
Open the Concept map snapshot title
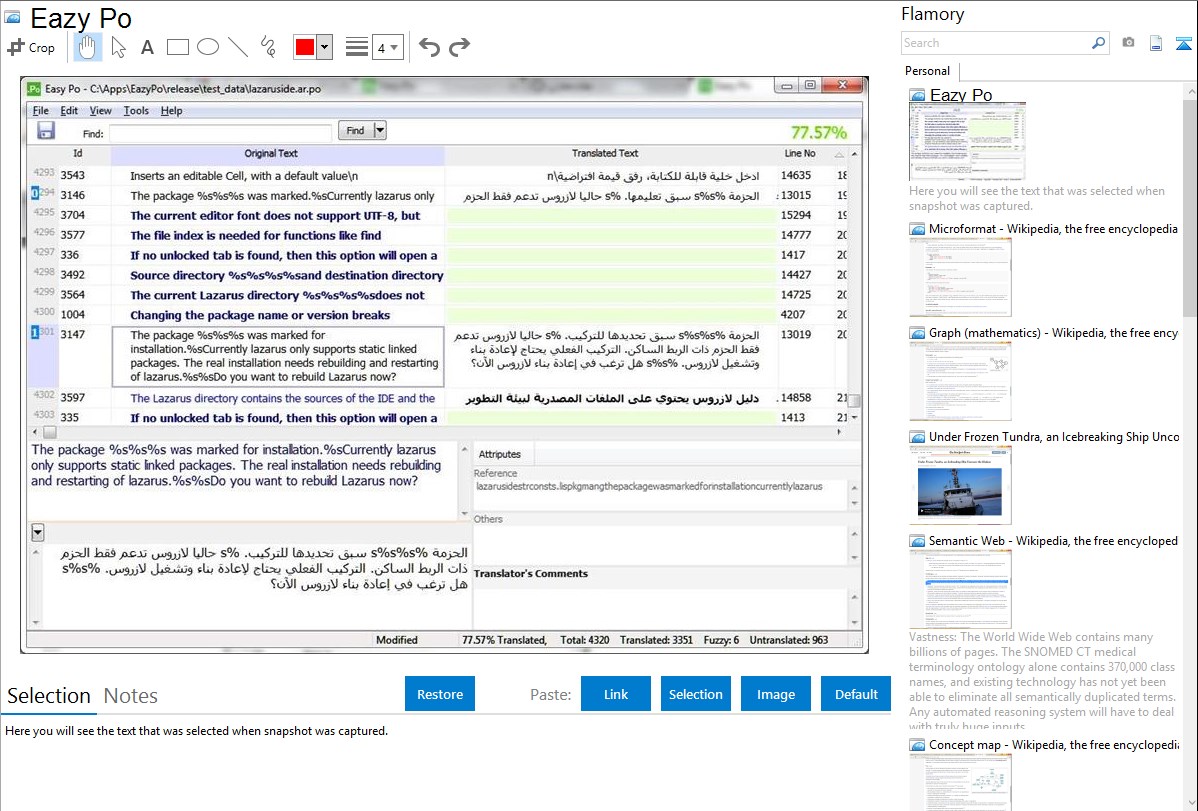coord(1053,744)
